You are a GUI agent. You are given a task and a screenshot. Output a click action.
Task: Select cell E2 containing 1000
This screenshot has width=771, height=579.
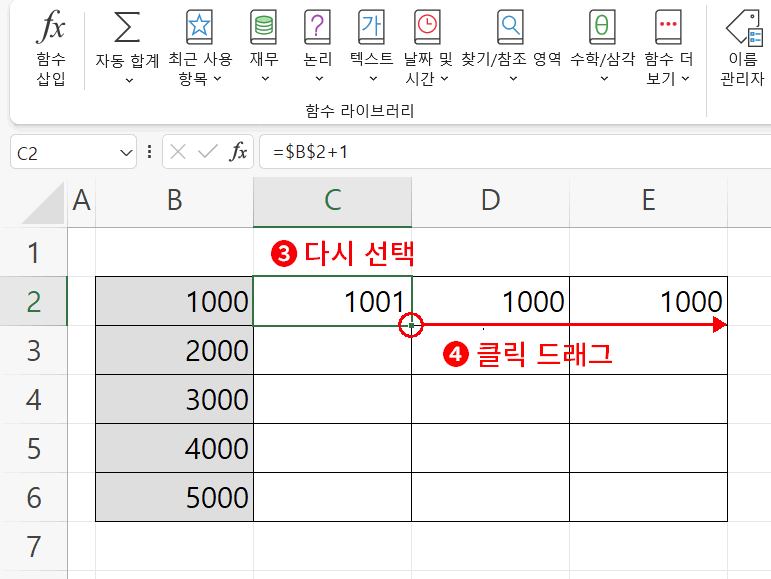click(649, 301)
